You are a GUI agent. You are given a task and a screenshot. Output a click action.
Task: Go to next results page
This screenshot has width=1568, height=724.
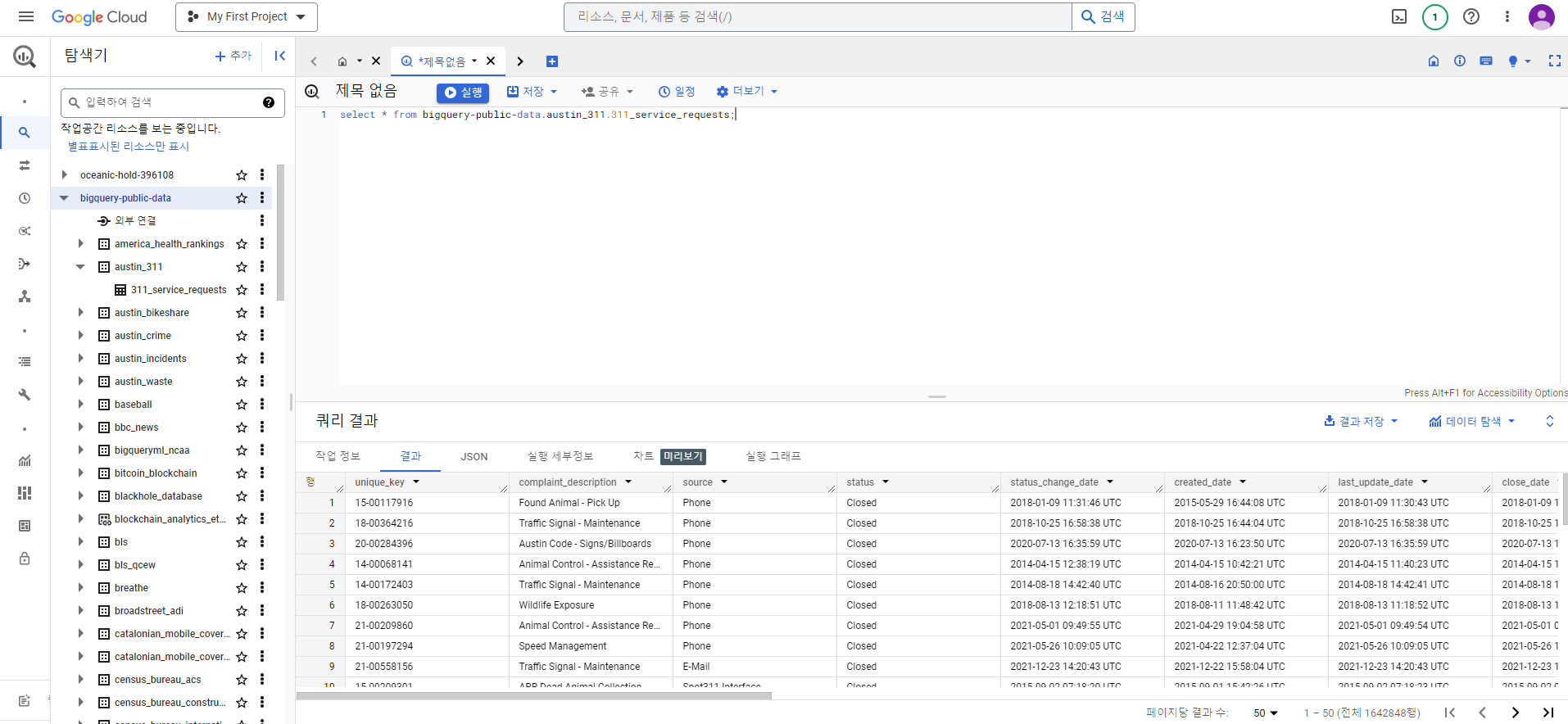pos(1516,713)
